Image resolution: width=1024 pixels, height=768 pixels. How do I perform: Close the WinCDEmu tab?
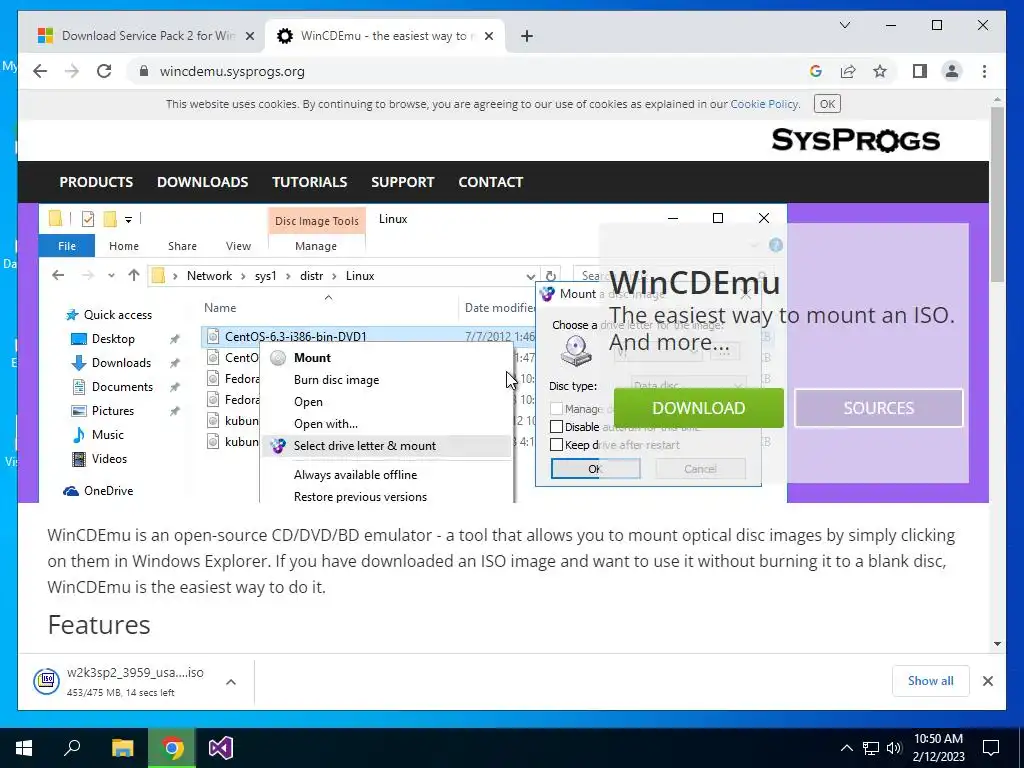point(489,36)
